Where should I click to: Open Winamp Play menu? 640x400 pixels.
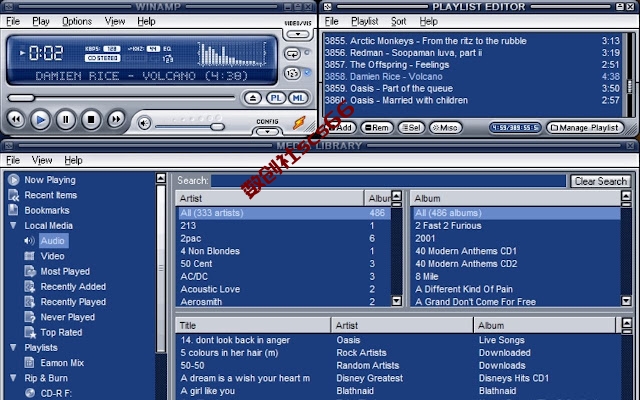coord(41,21)
